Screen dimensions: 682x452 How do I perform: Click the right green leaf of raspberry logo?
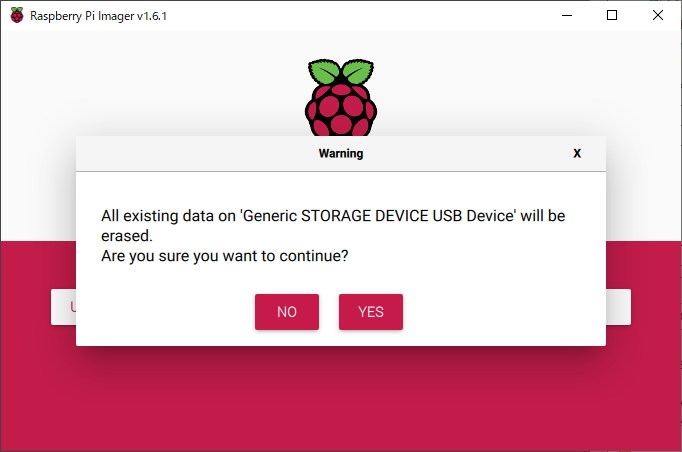[x=358, y=71]
